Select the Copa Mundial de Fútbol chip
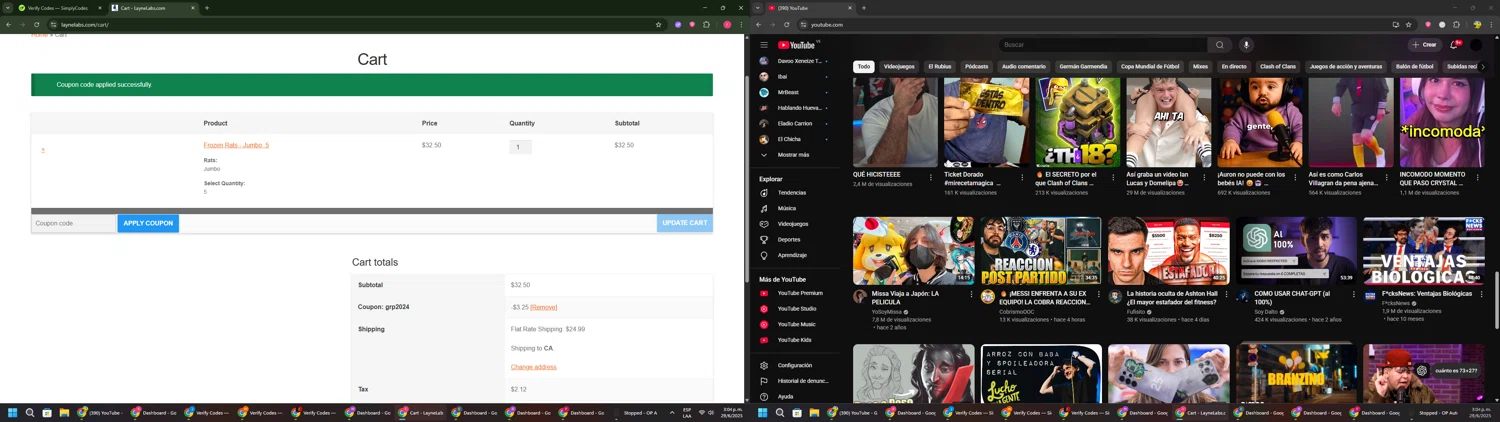1500x422 pixels. tap(1150, 67)
